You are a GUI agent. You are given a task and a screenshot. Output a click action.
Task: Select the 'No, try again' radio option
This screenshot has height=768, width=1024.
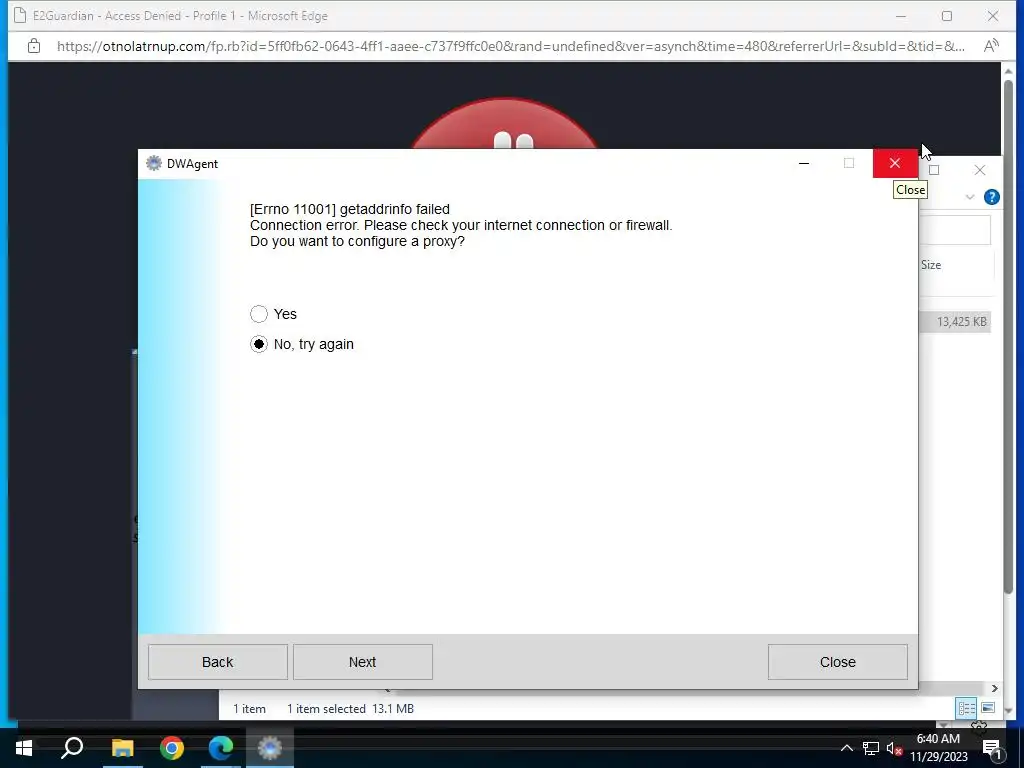[259, 344]
